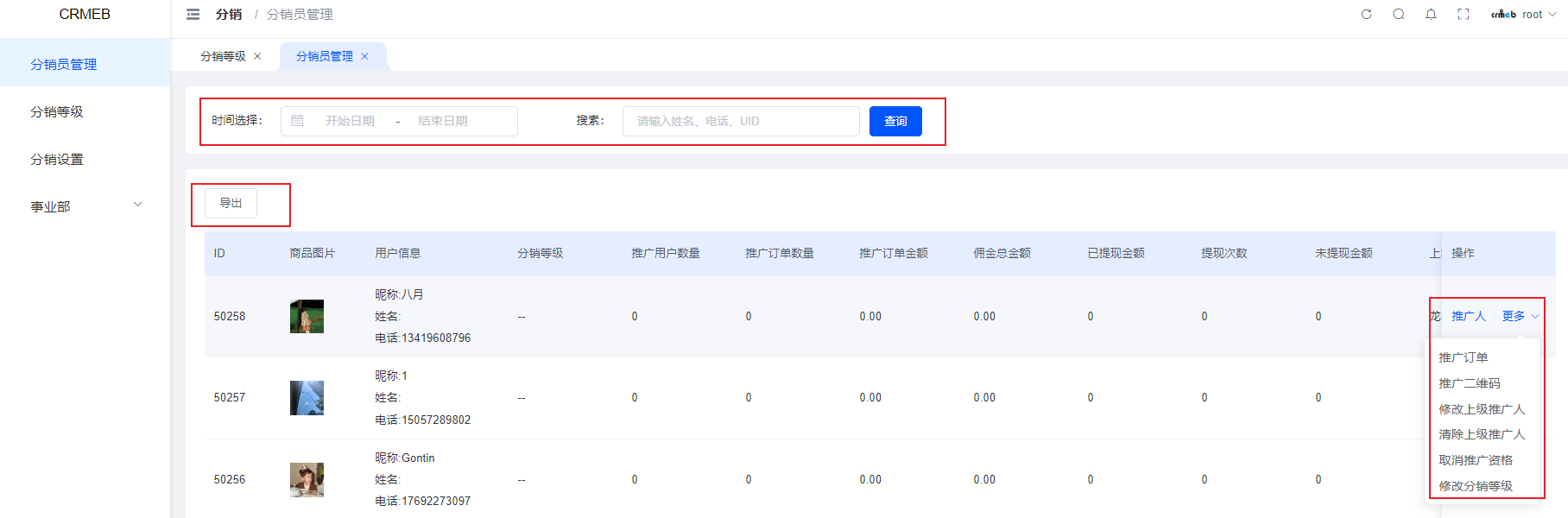Click the 推广用户数量 column header
Viewport: 1568px width, 518px height.
666,253
